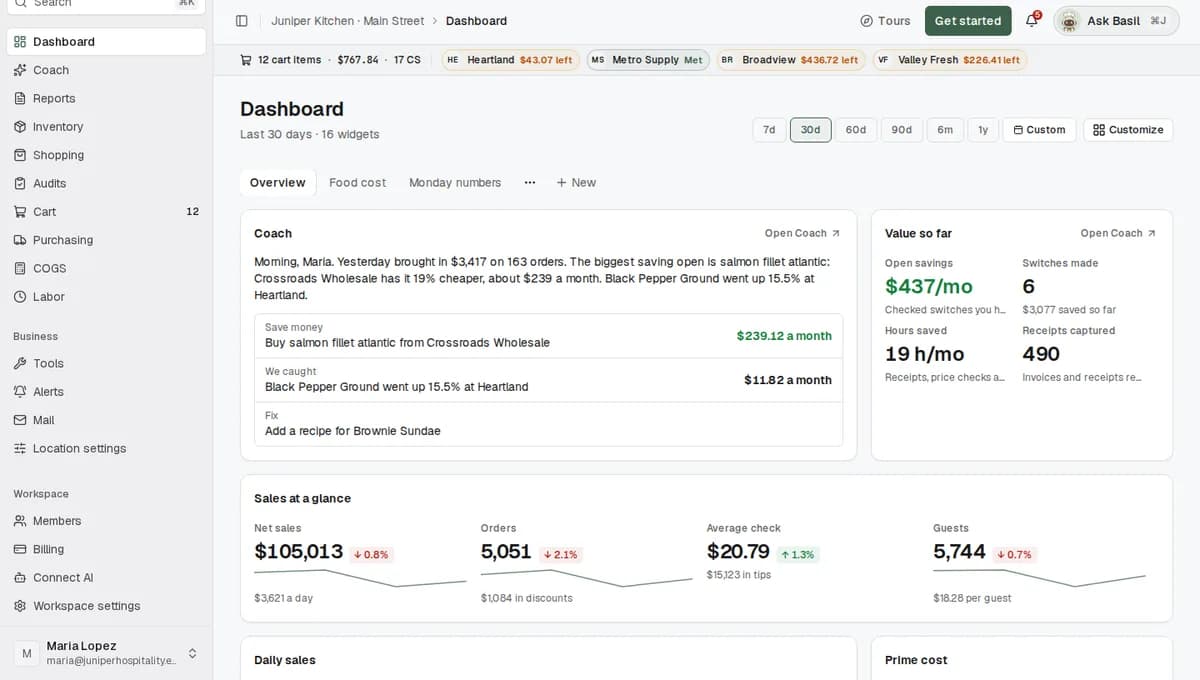This screenshot has width=1200, height=680.
Task: Click the Alerts bell icon in sidebar
Action: 20,392
